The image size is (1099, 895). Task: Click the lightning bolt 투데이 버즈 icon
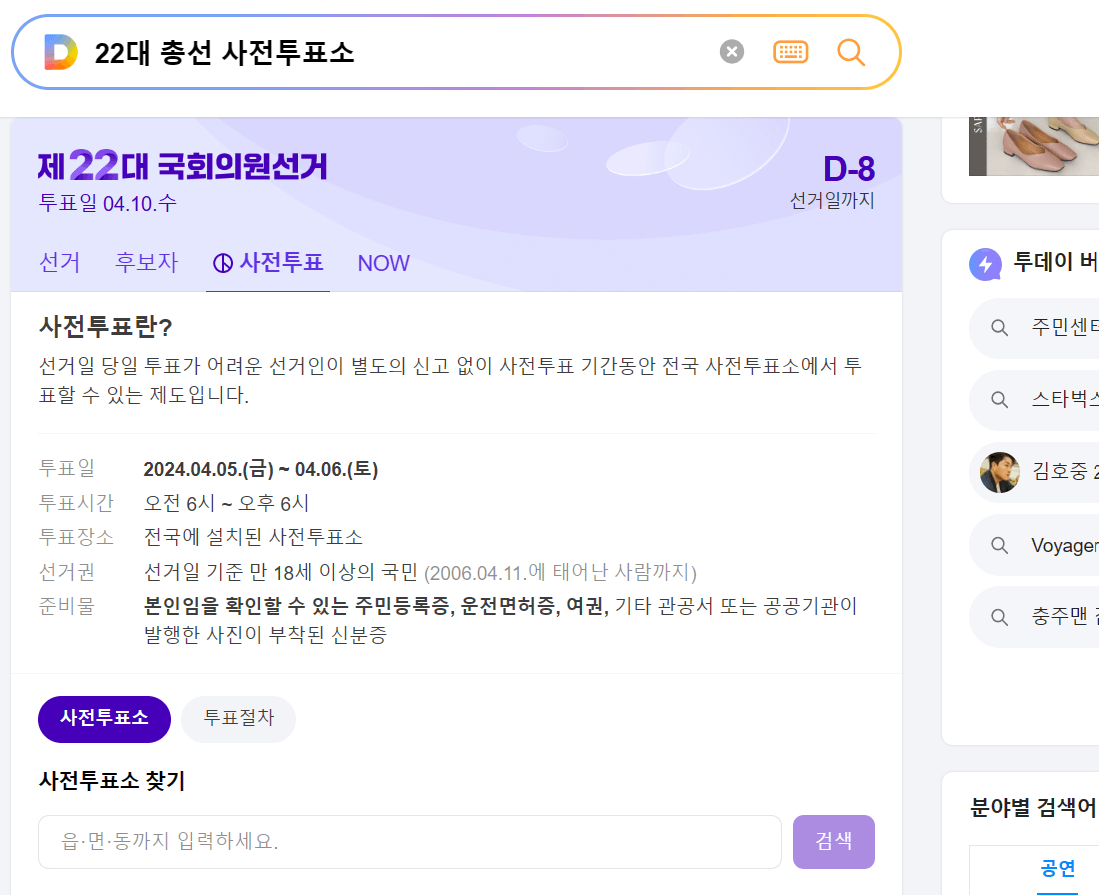[x=985, y=263]
